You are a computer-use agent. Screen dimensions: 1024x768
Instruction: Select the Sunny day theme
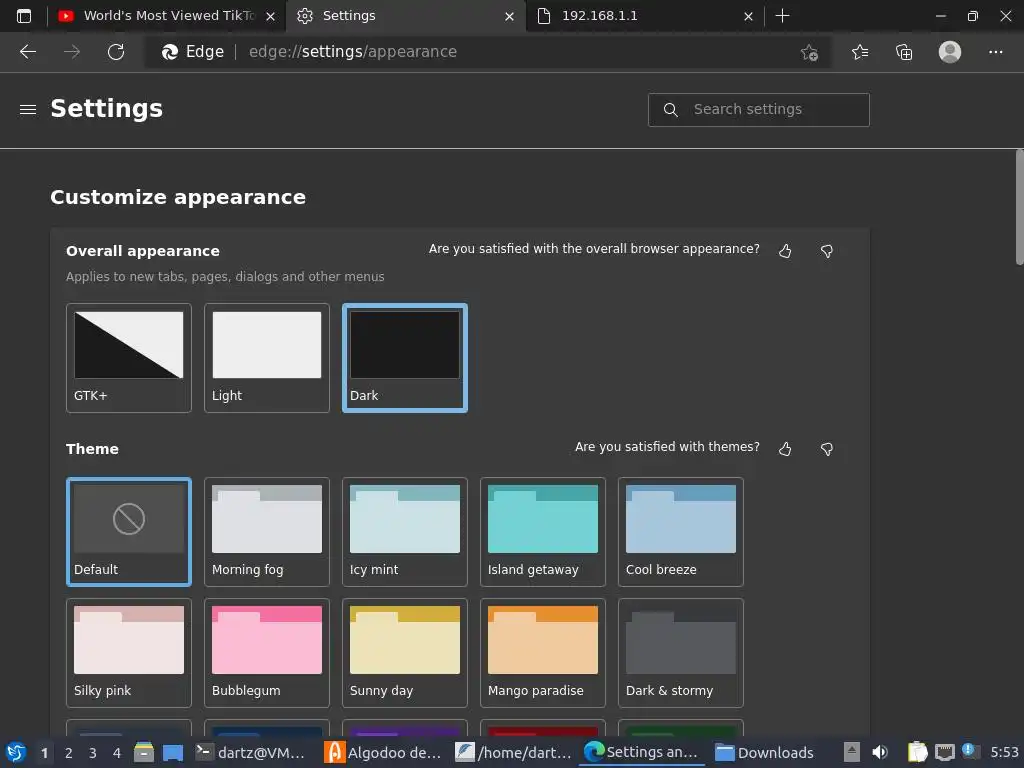pos(405,653)
